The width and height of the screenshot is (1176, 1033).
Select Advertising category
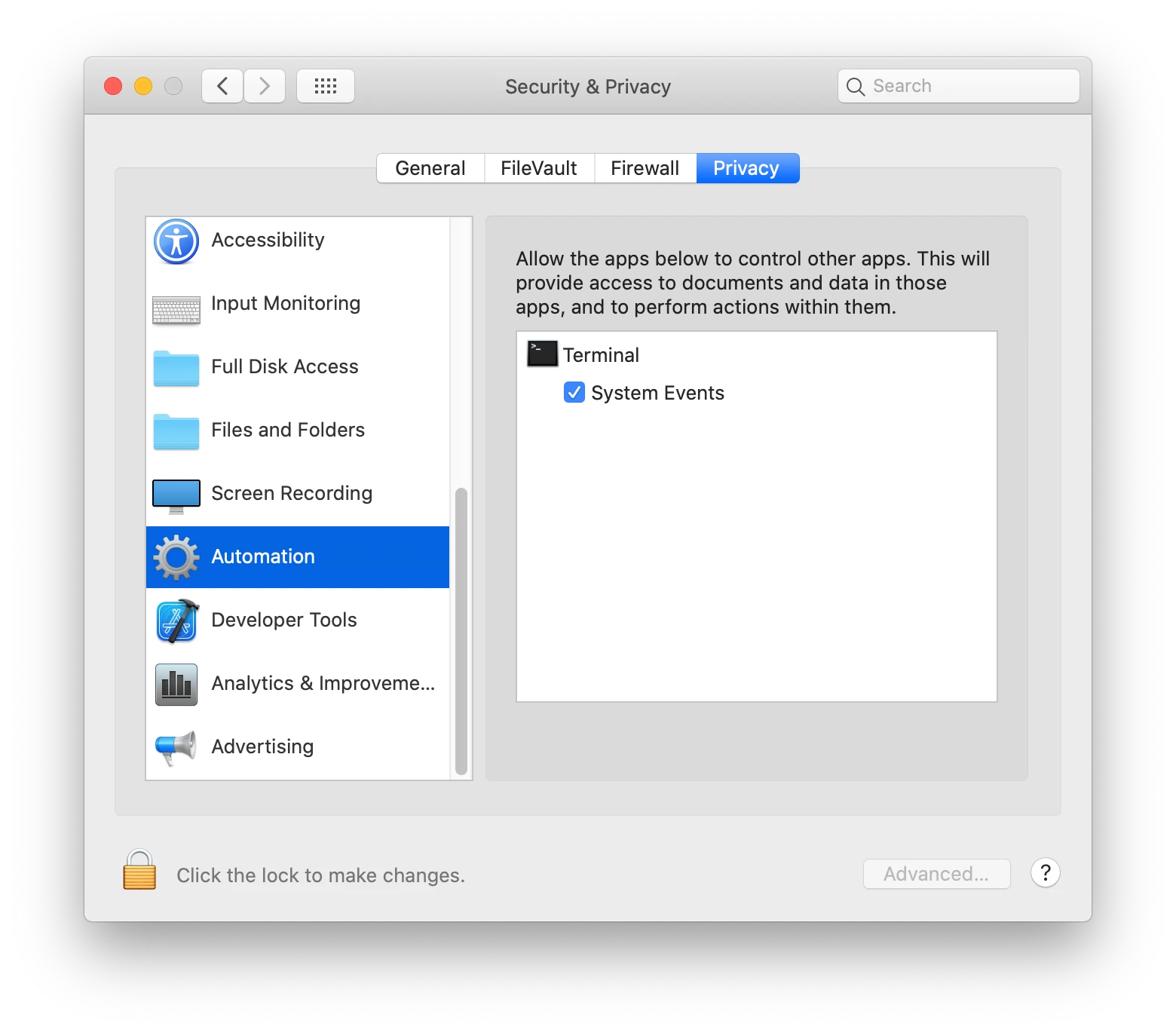pos(298,747)
